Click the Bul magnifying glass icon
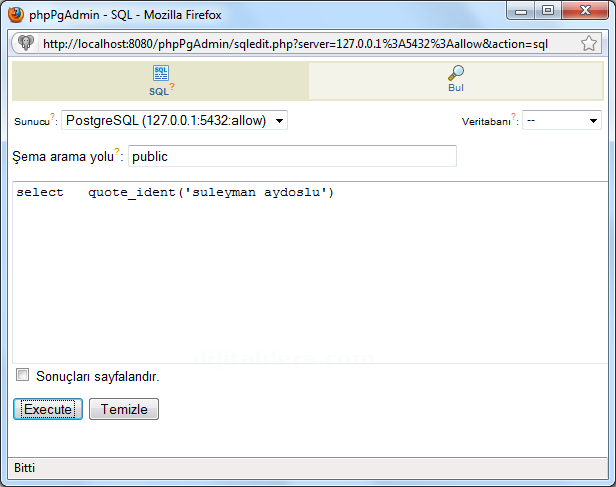The width and height of the screenshot is (616, 487). tap(455, 73)
